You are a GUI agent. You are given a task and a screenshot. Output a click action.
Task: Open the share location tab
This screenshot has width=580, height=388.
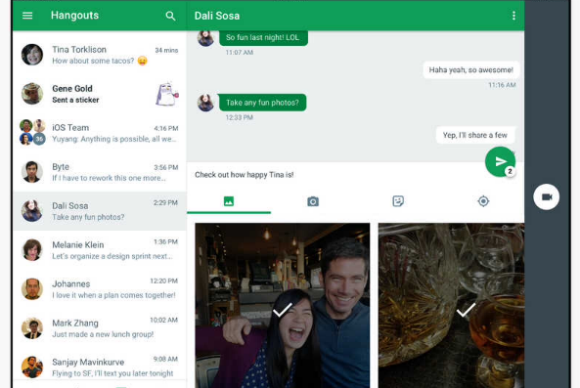(x=483, y=201)
